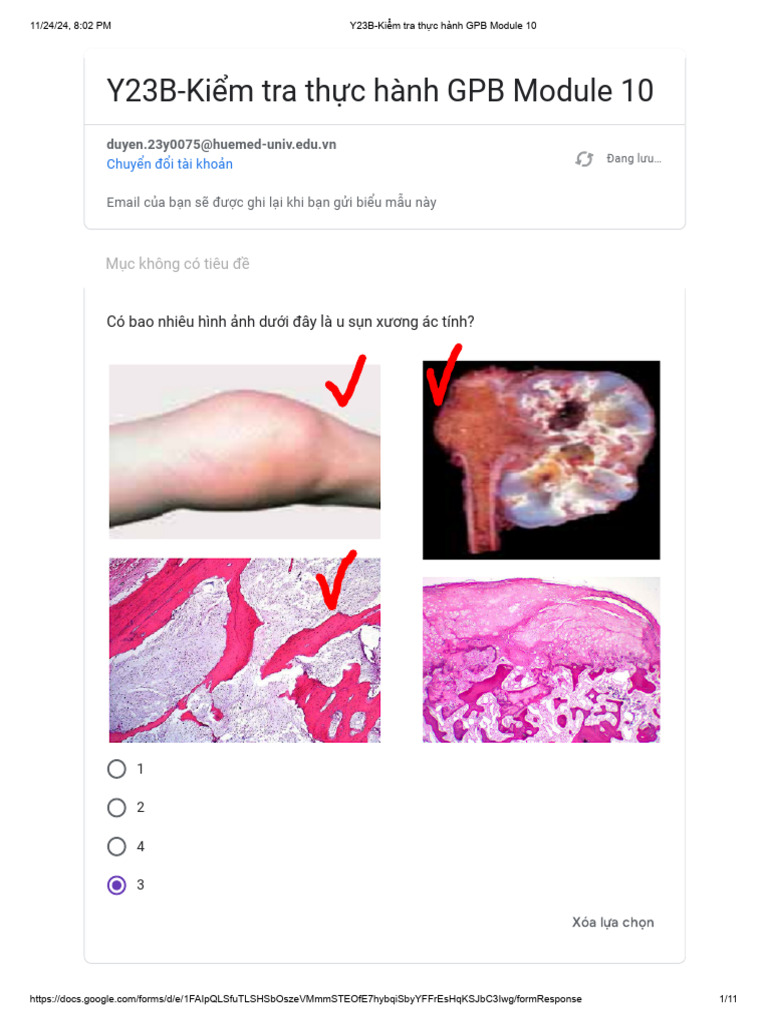Click the Chuyển đổi tài khoản link
Viewport: 768px width, 1024px height.
(170, 164)
